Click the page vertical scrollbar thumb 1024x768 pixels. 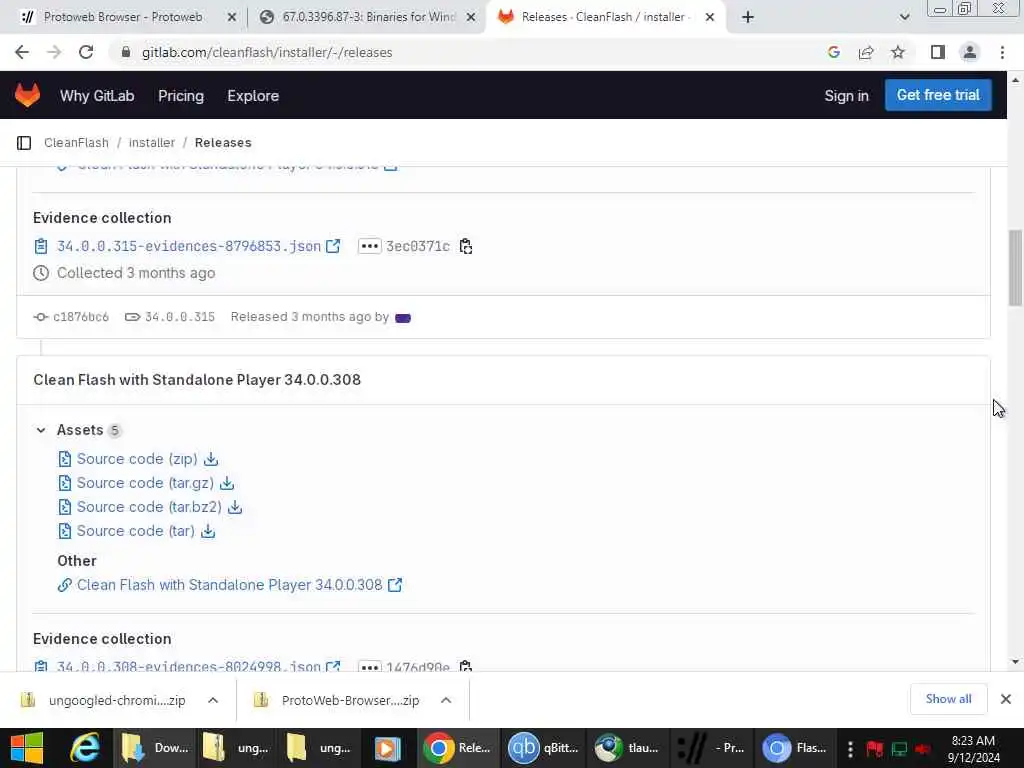[1015, 268]
